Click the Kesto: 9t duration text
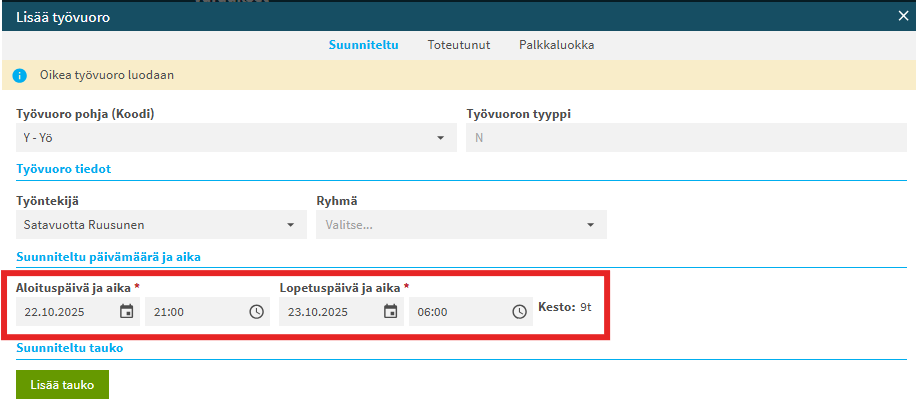 (565, 307)
